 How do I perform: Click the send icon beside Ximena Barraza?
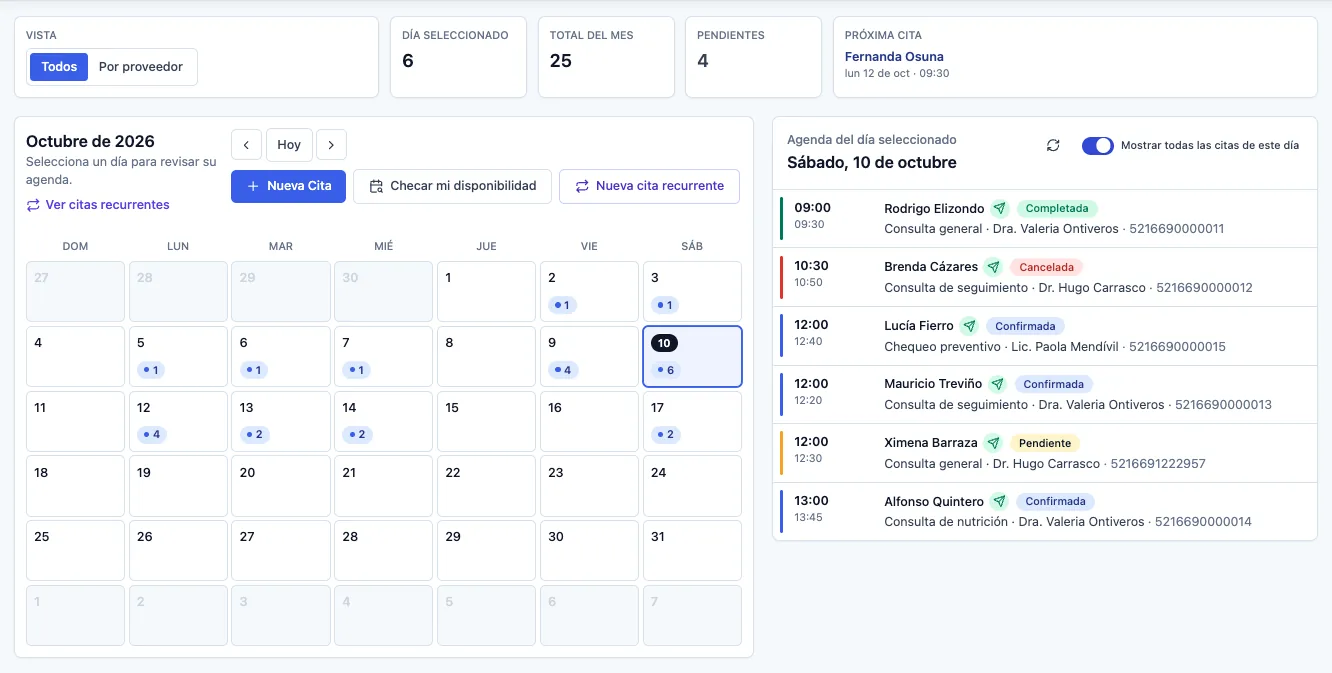point(992,443)
